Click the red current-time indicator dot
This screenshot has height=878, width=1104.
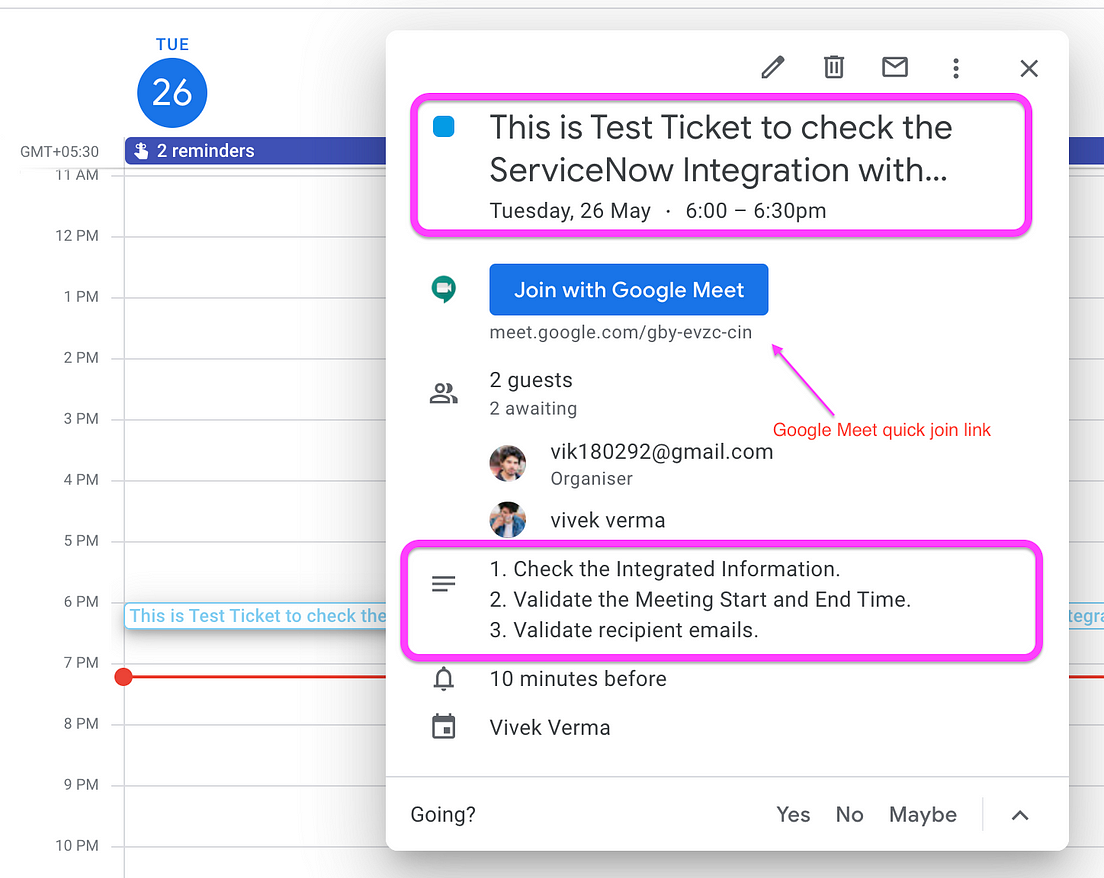click(123, 677)
